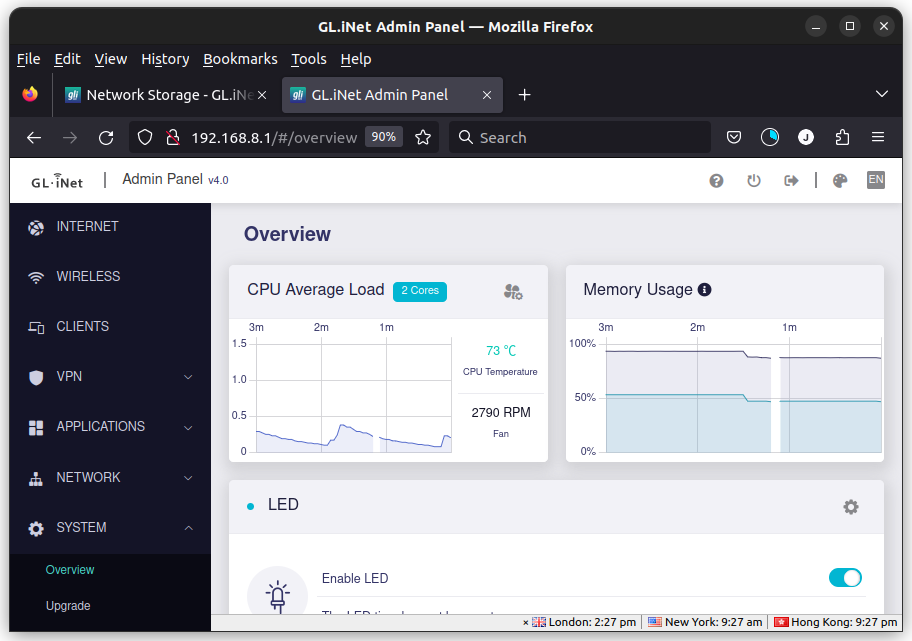The height and width of the screenshot is (641, 912).
Task: Open the Help menu
Action: [356, 59]
